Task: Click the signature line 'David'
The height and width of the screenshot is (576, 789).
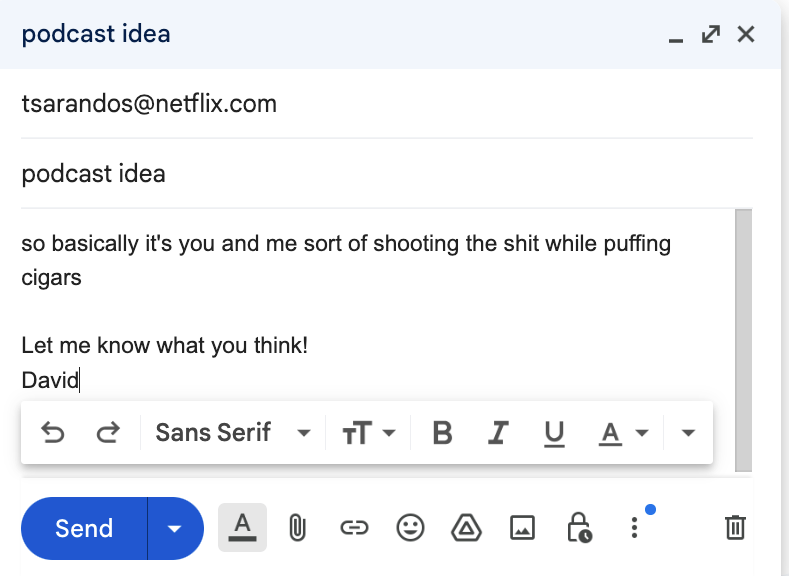Action: (50, 380)
